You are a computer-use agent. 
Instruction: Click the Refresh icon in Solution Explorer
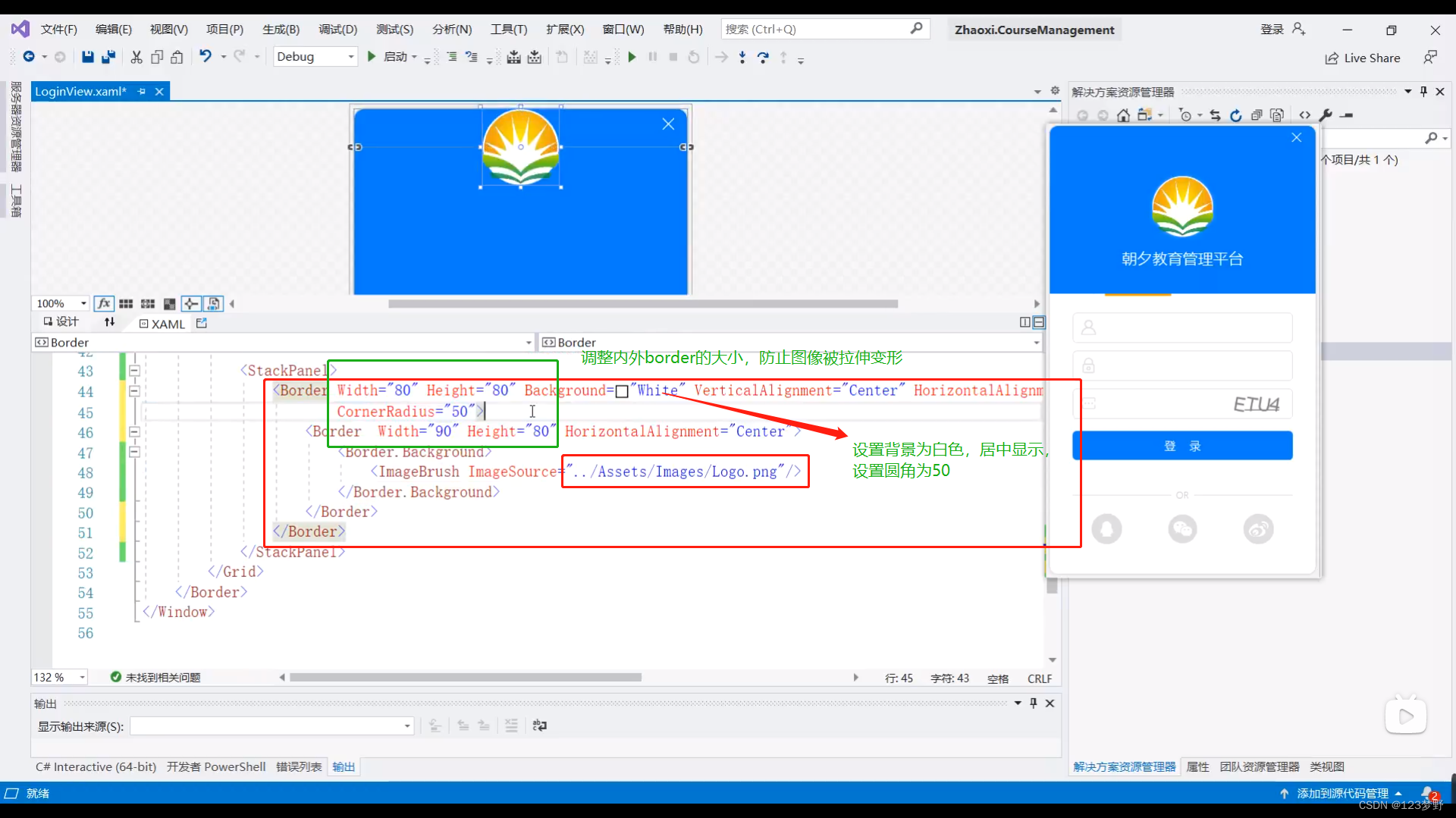pyautogui.click(x=1236, y=115)
